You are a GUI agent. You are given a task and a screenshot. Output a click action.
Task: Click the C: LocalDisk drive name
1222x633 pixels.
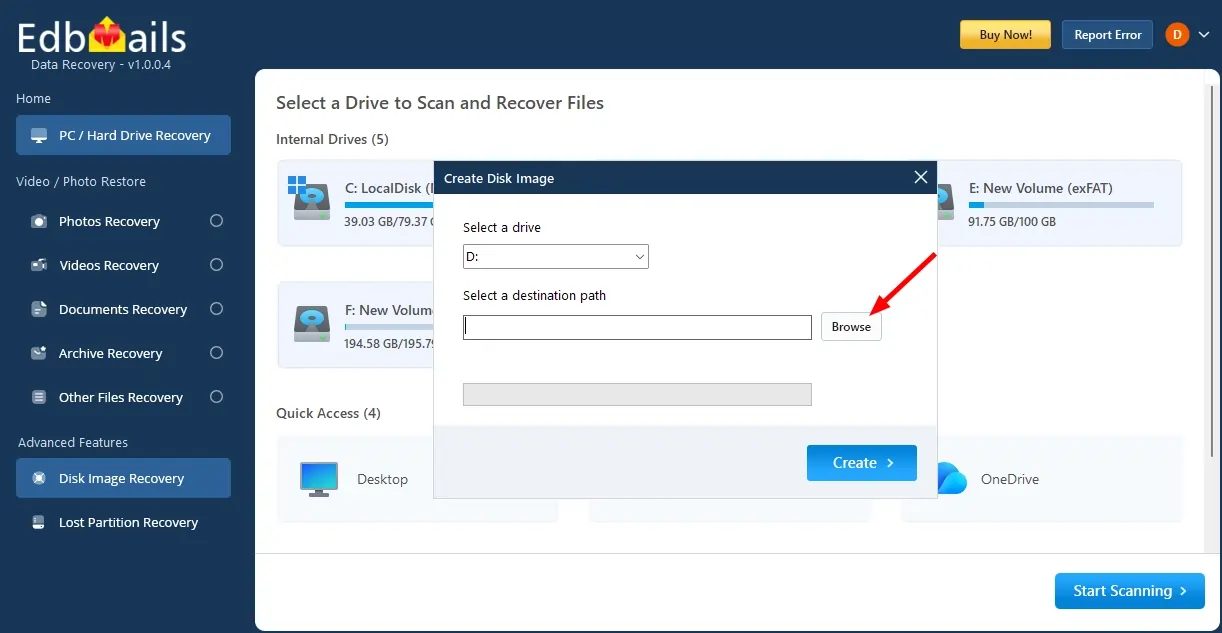click(x=389, y=187)
